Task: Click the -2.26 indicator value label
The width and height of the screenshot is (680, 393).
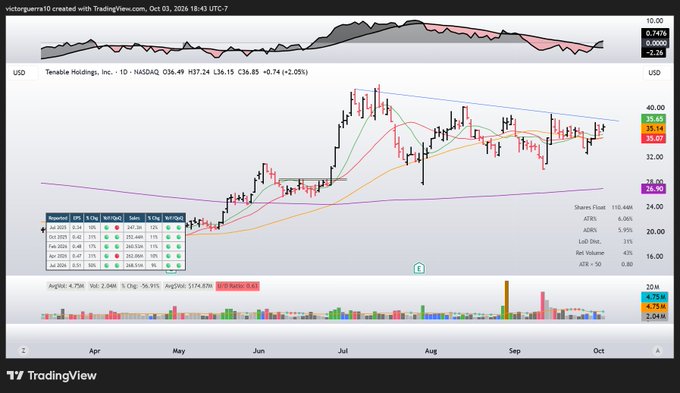Action: coord(654,52)
